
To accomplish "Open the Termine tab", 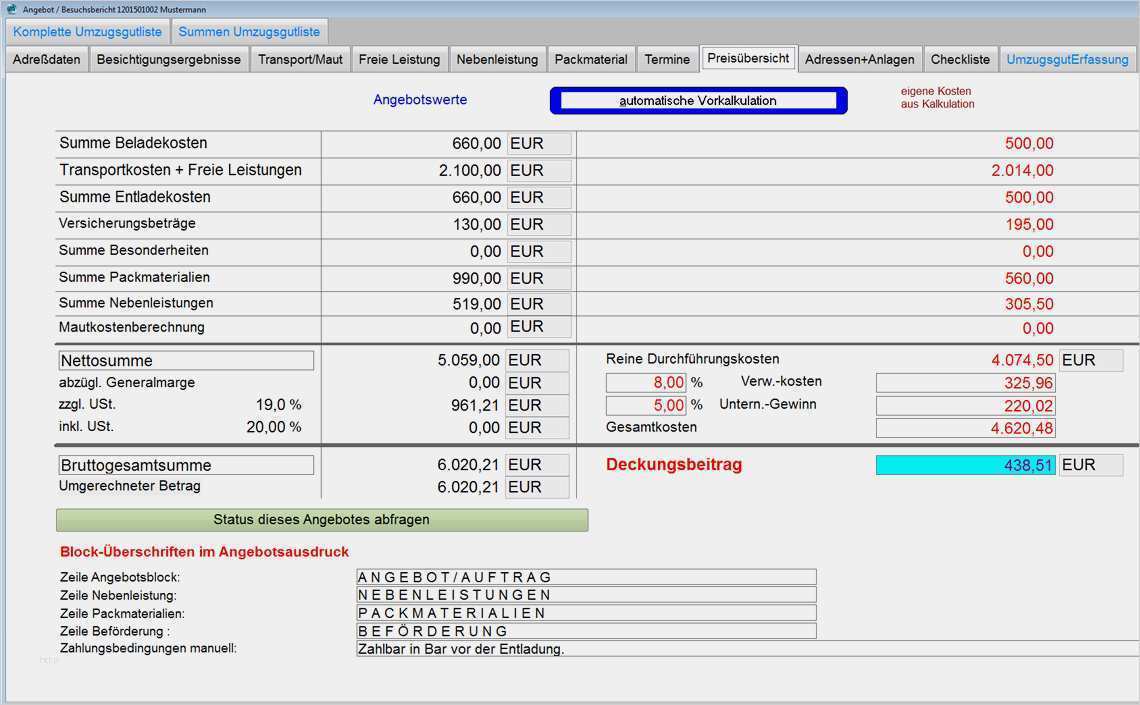I will tap(667, 59).
